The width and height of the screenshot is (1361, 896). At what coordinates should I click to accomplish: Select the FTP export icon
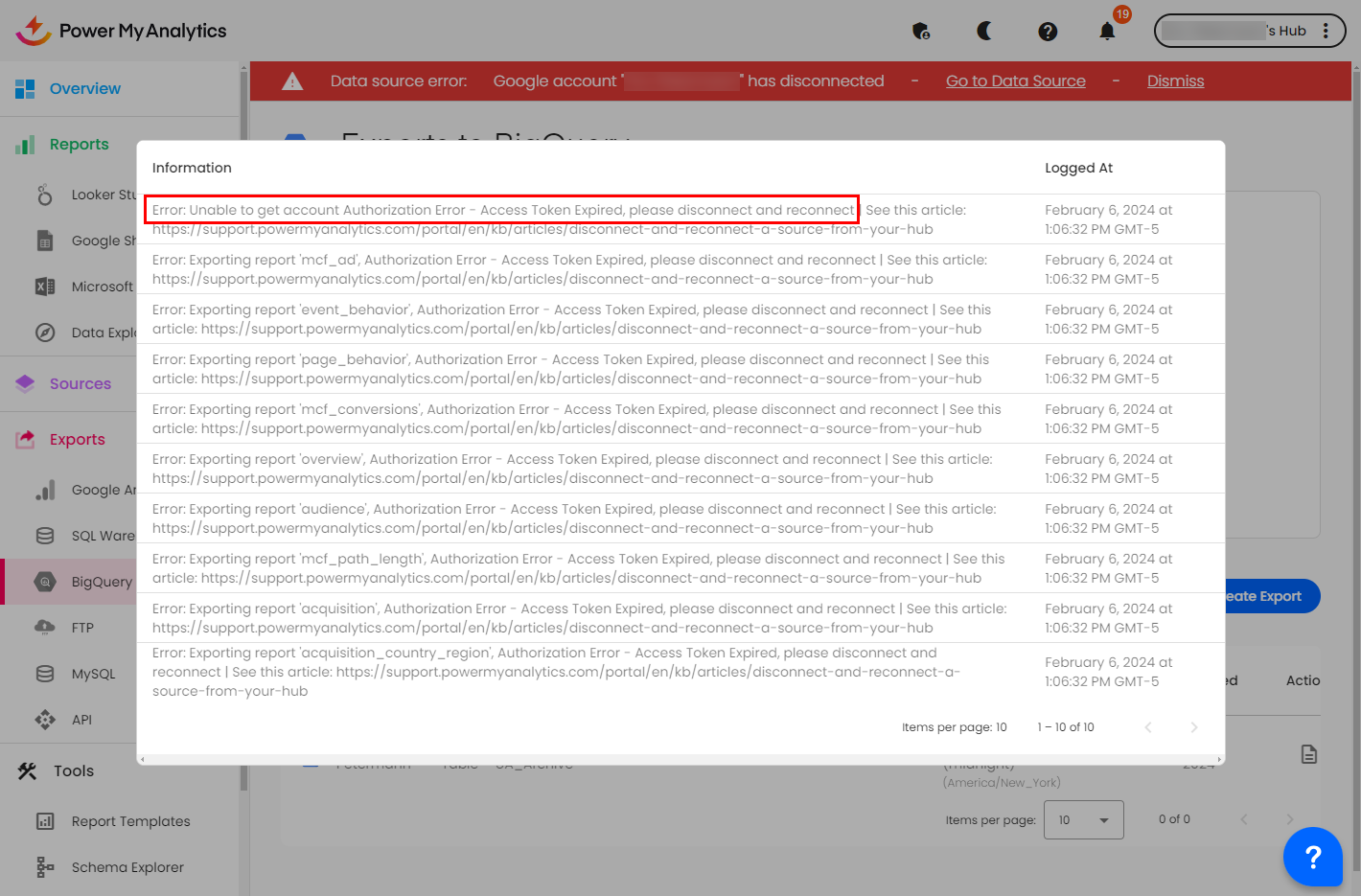point(45,628)
